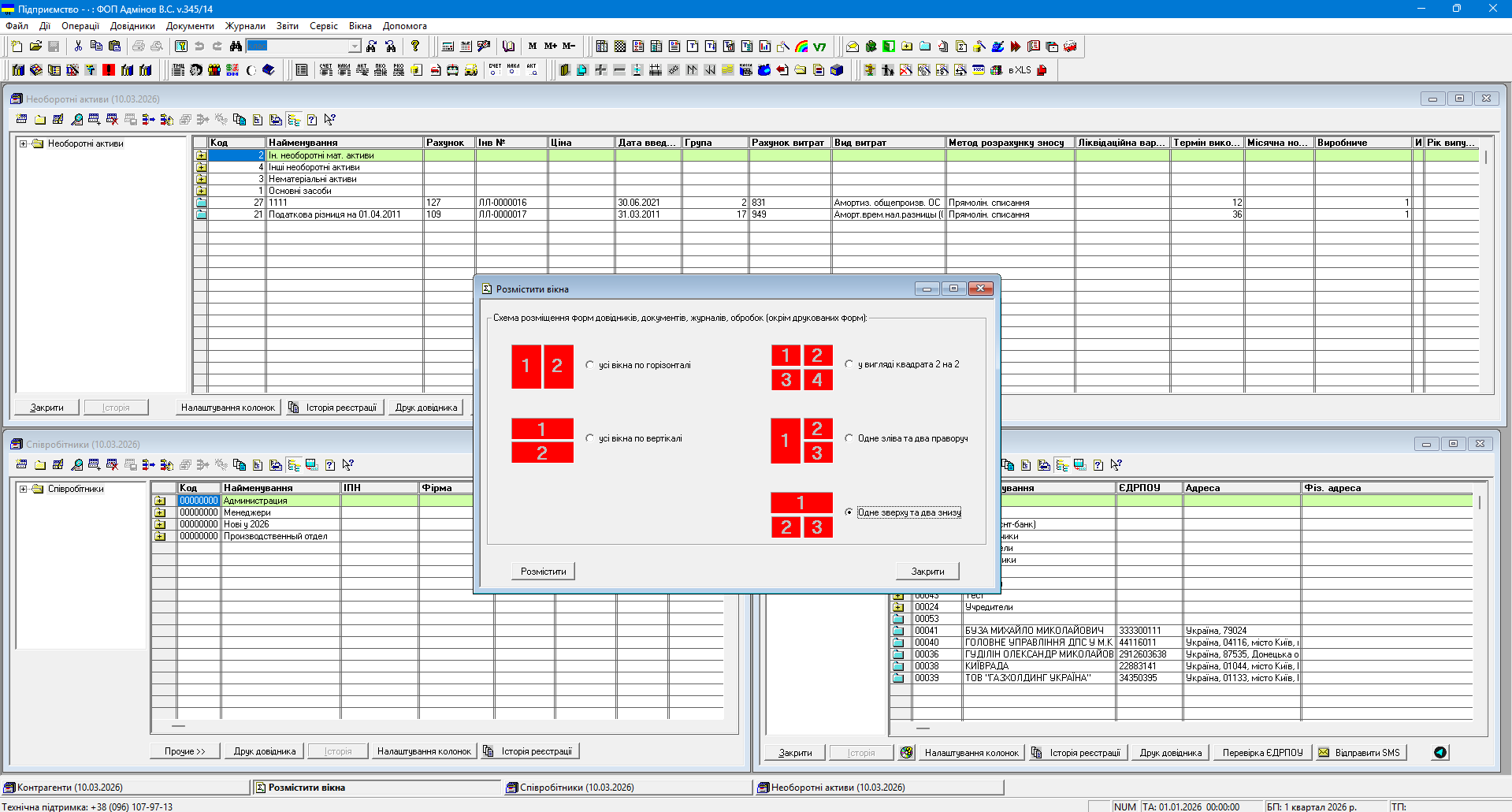Click the yellow question mark help icon
This screenshot has height=812, width=1512.
tap(415, 47)
